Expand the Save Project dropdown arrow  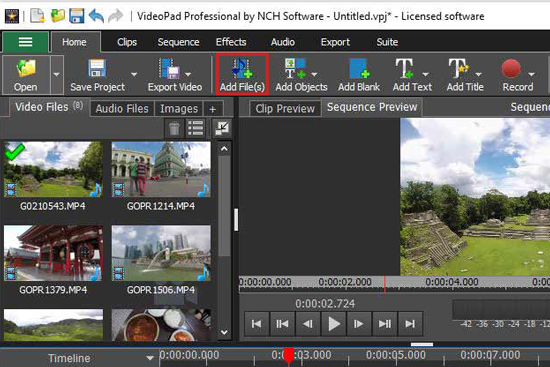tap(134, 74)
